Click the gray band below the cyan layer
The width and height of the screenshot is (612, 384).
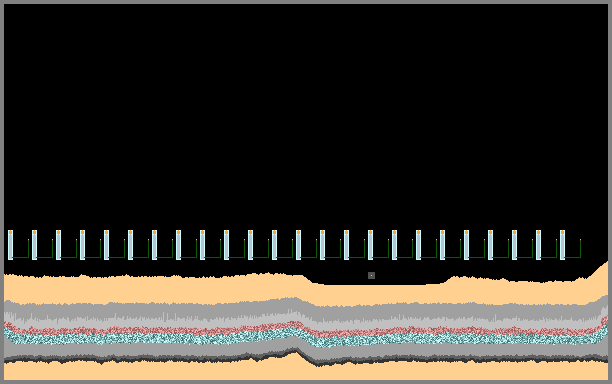click(x=304, y=349)
